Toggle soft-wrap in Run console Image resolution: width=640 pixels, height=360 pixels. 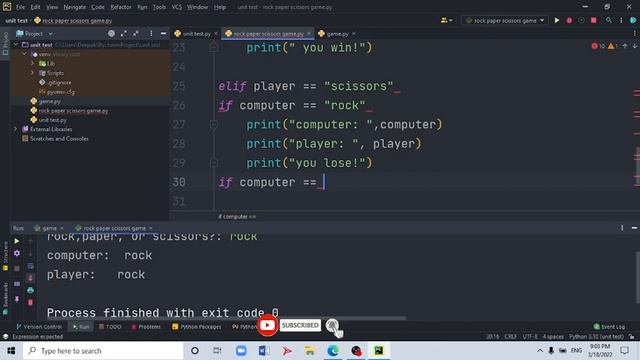tap(31, 266)
